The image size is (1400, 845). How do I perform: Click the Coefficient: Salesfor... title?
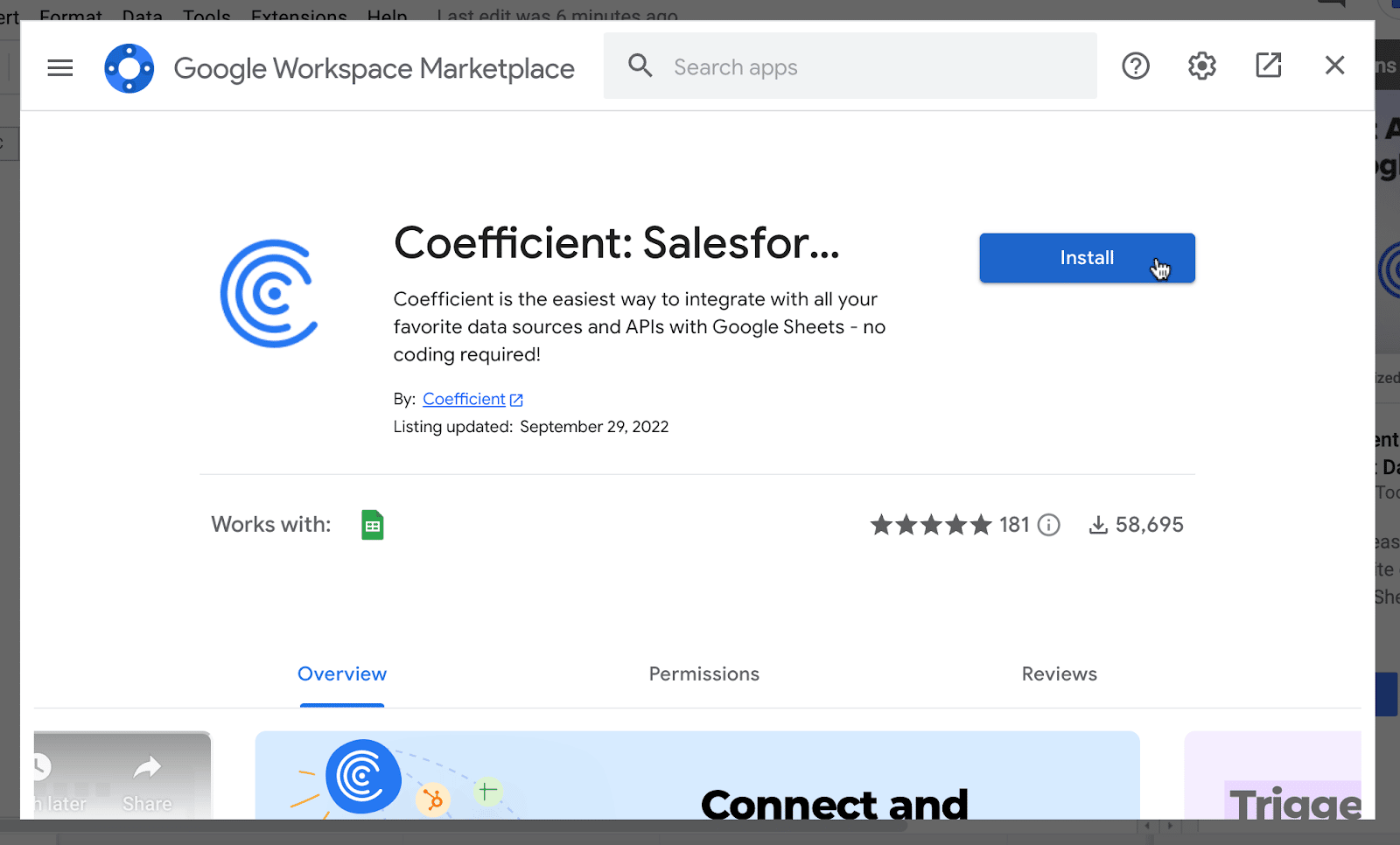617,243
